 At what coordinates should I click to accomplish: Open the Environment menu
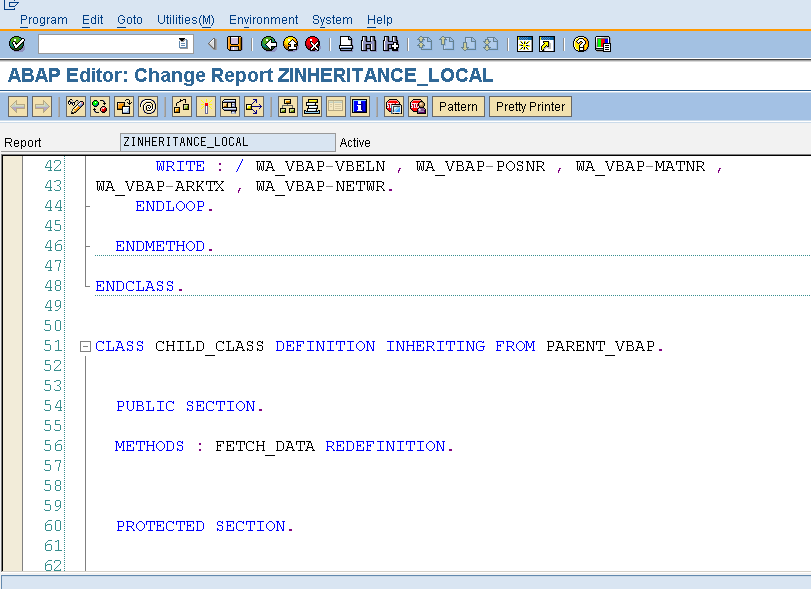pos(262,20)
